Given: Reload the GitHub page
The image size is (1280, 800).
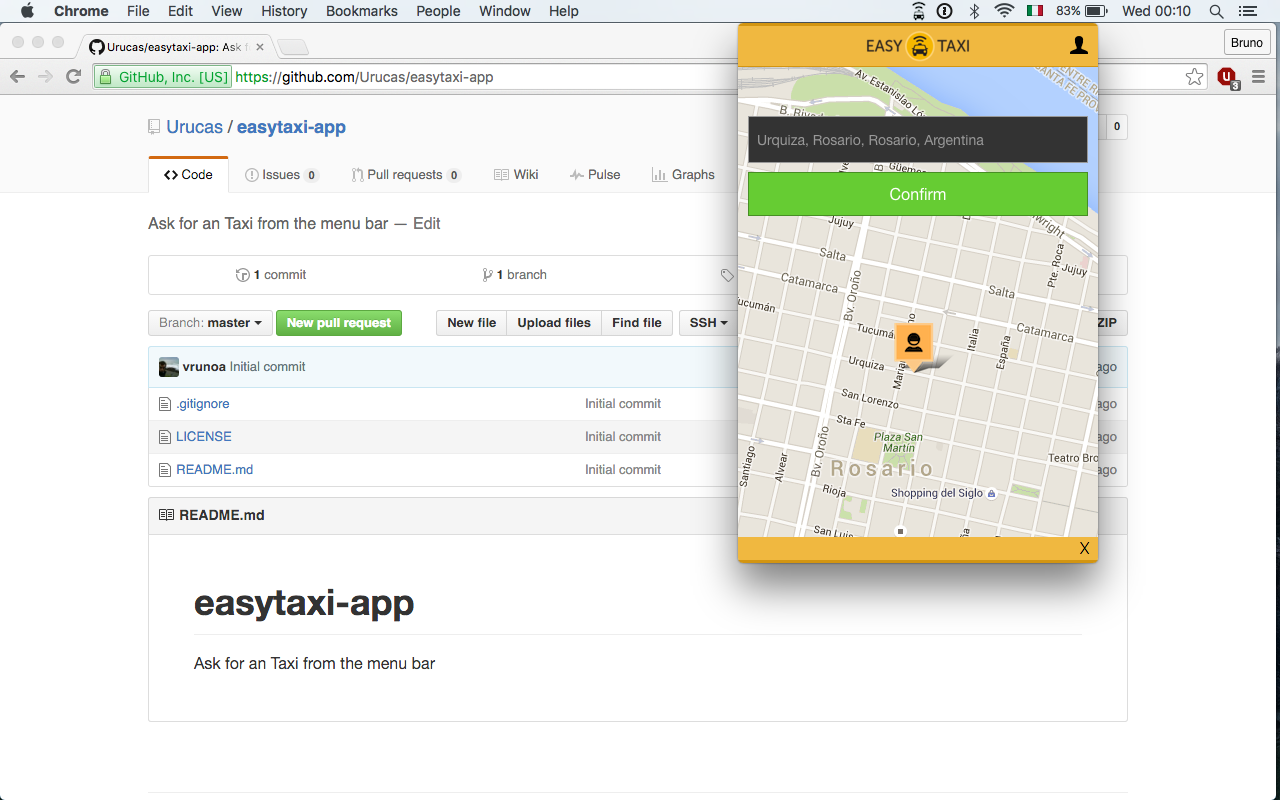Looking at the screenshot, I should [73, 77].
